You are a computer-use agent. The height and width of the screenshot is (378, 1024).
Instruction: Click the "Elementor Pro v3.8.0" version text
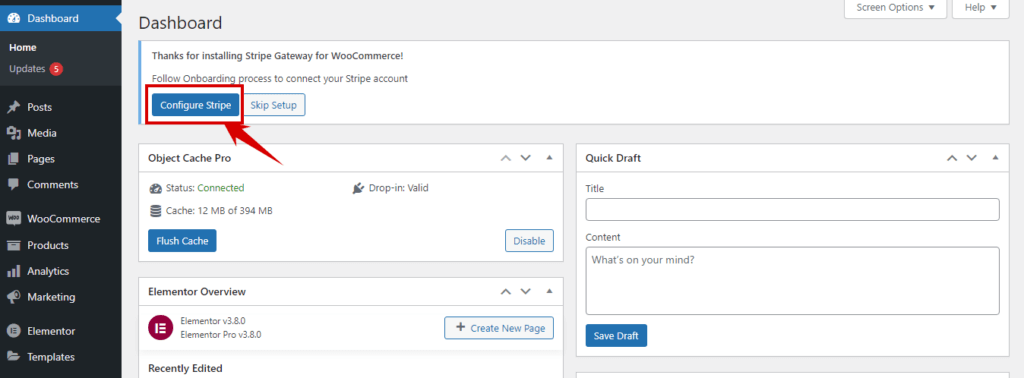tap(220, 334)
